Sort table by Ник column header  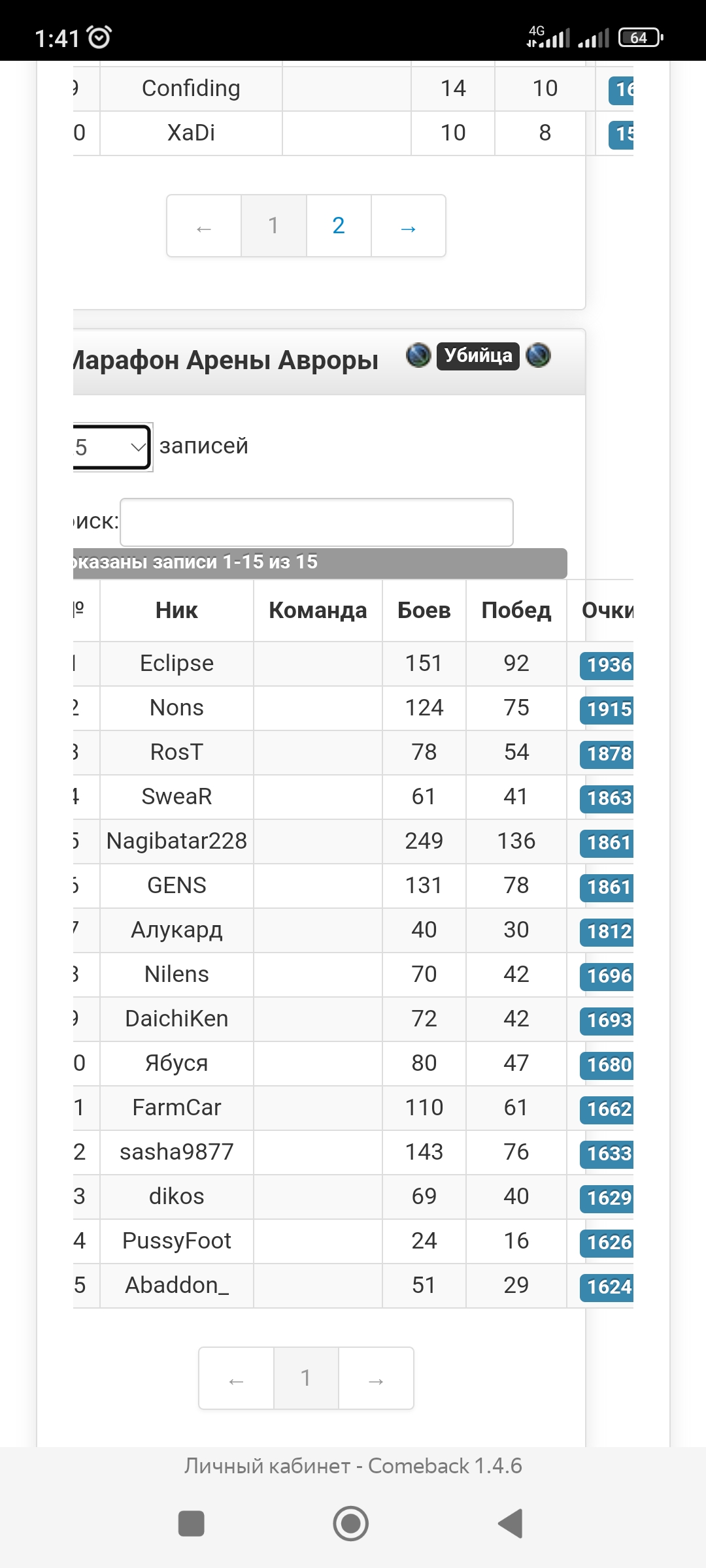[176, 610]
